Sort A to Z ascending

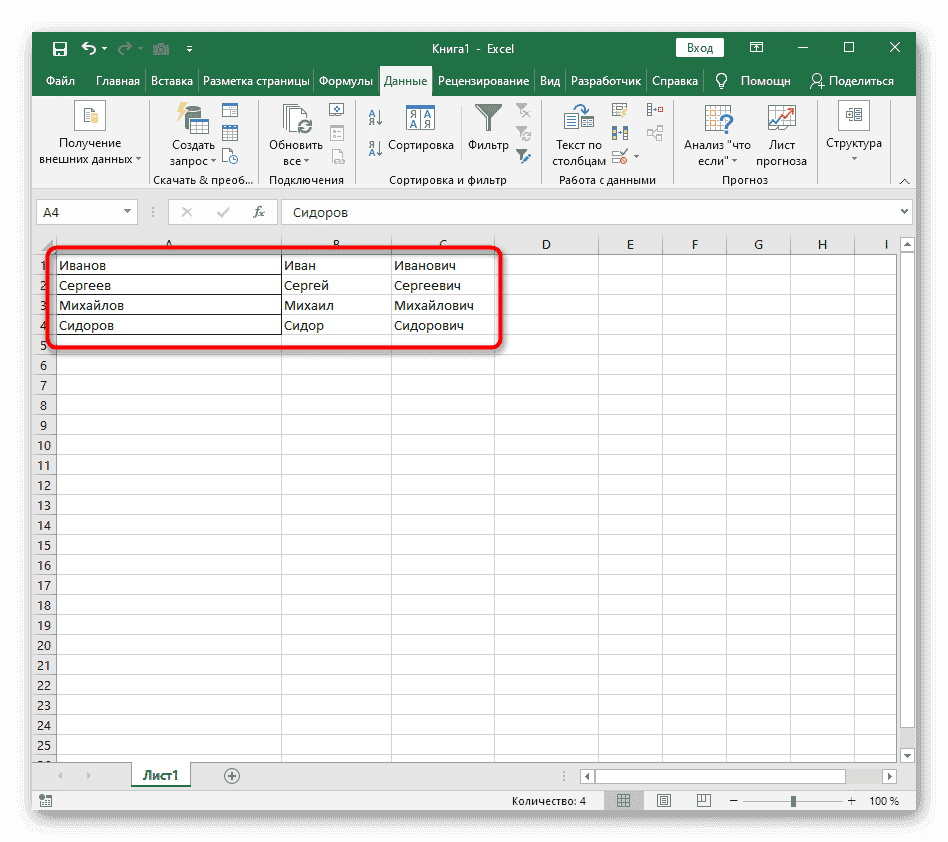click(376, 118)
